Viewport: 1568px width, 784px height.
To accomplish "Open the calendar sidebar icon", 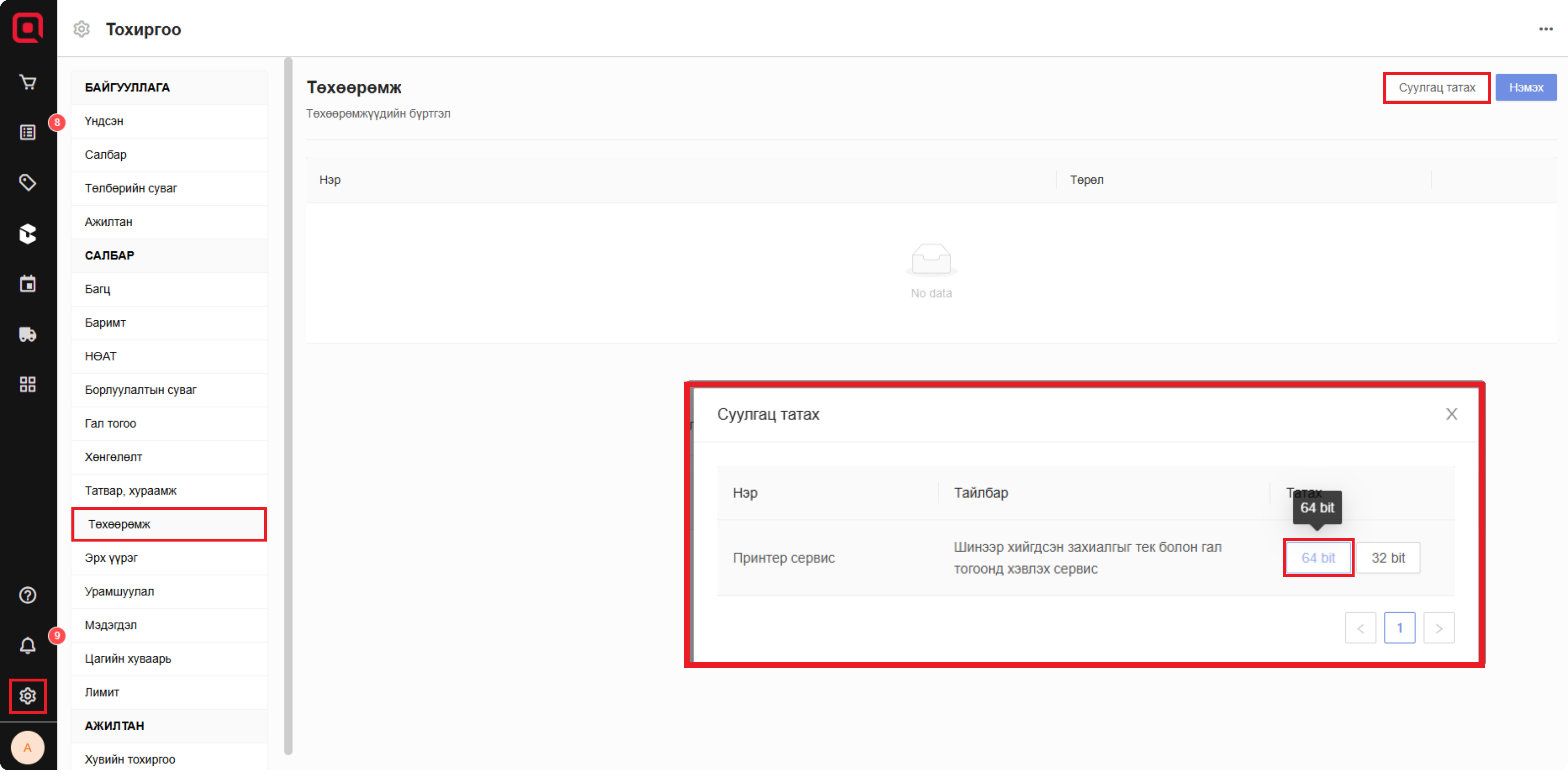I will (27, 284).
